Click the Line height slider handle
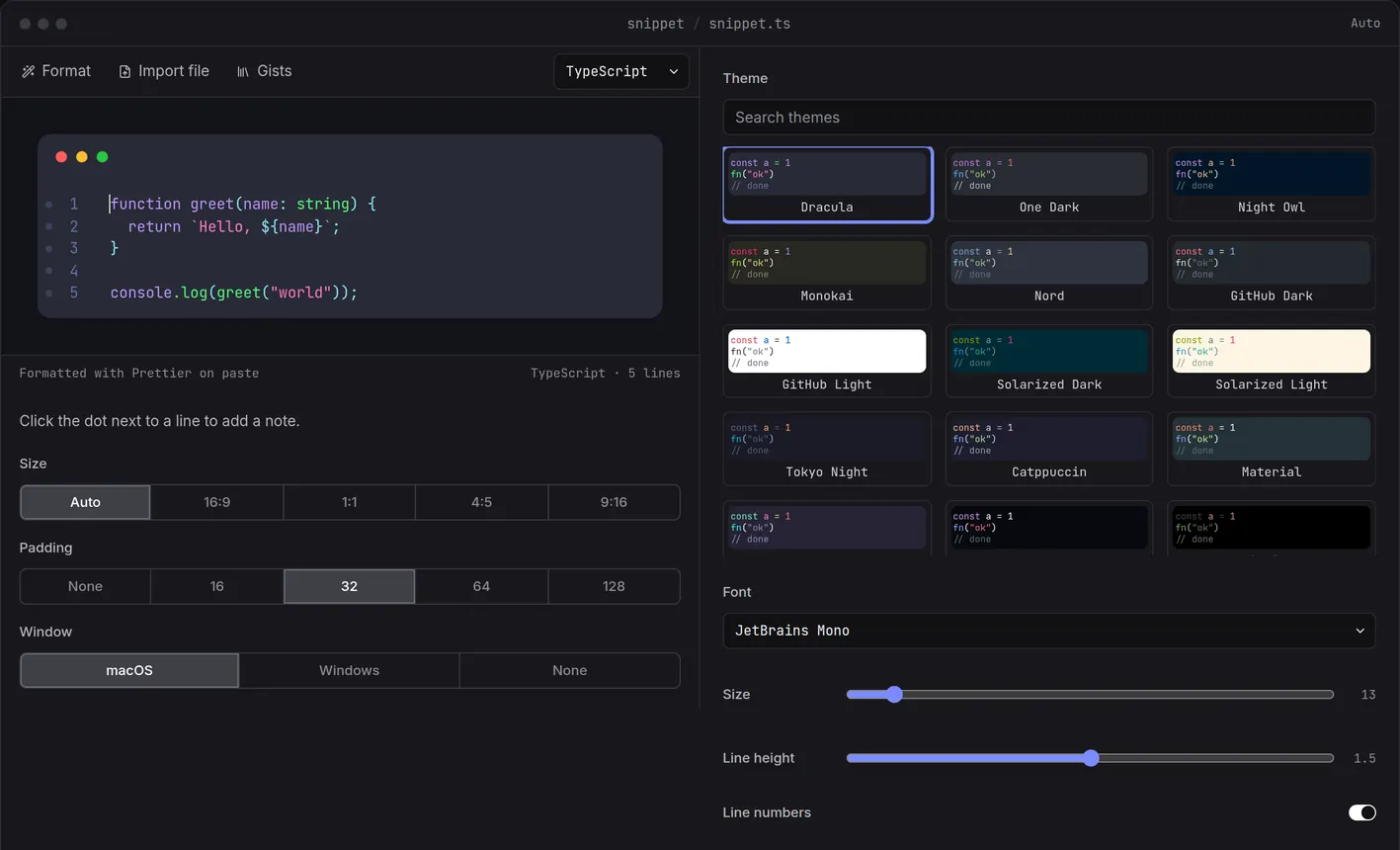Image resolution: width=1400 pixels, height=850 pixels. tap(1091, 758)
